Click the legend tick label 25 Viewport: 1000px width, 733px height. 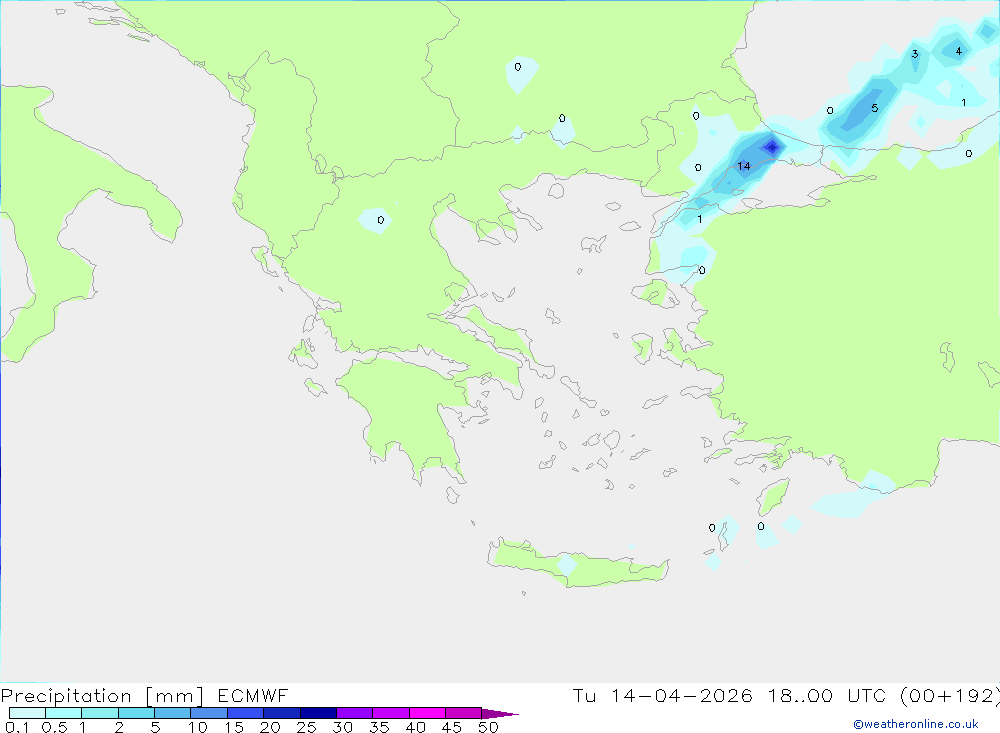click(x=307, y=727)
